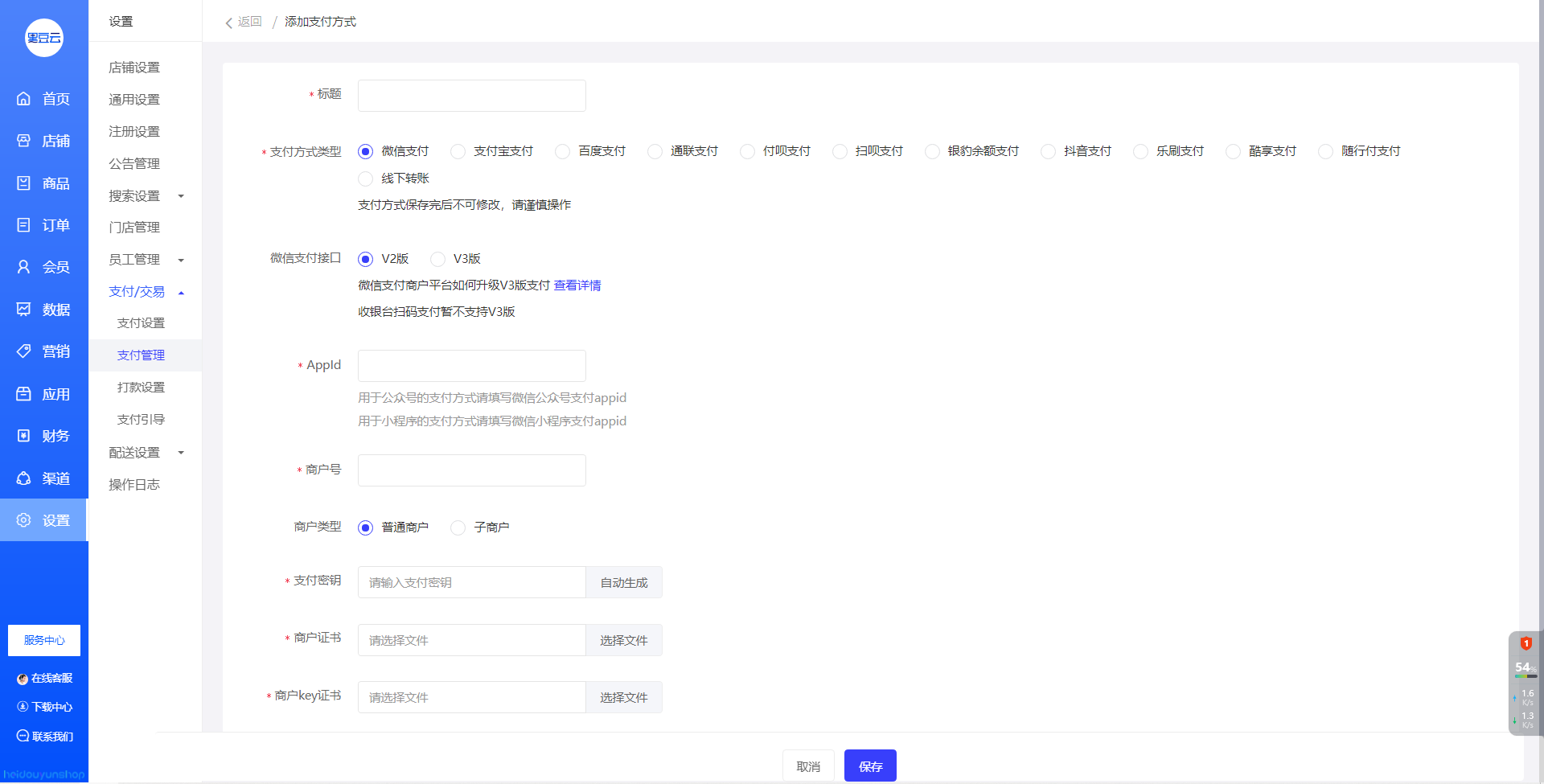Screen dimensions: 1544x784
Task: Select 随行付支付 payment type
Action: pos(1325,151)
